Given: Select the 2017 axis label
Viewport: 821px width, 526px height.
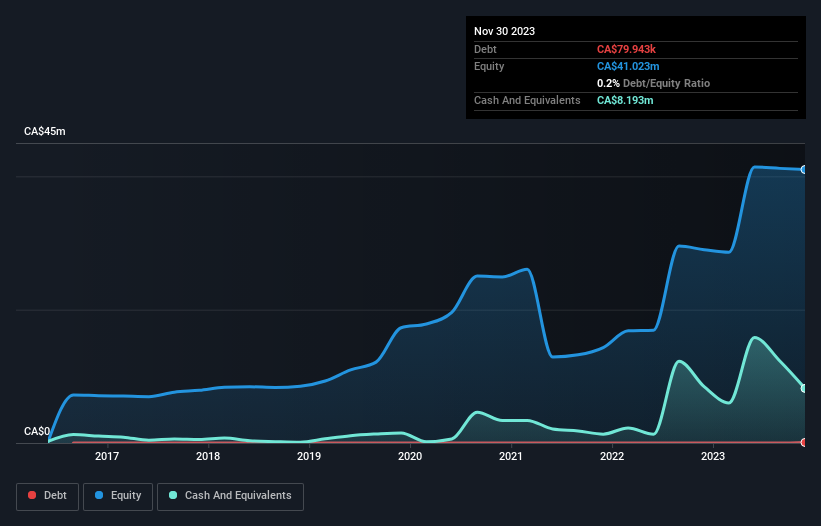Looking at the screenshot, I should (107, 456).
